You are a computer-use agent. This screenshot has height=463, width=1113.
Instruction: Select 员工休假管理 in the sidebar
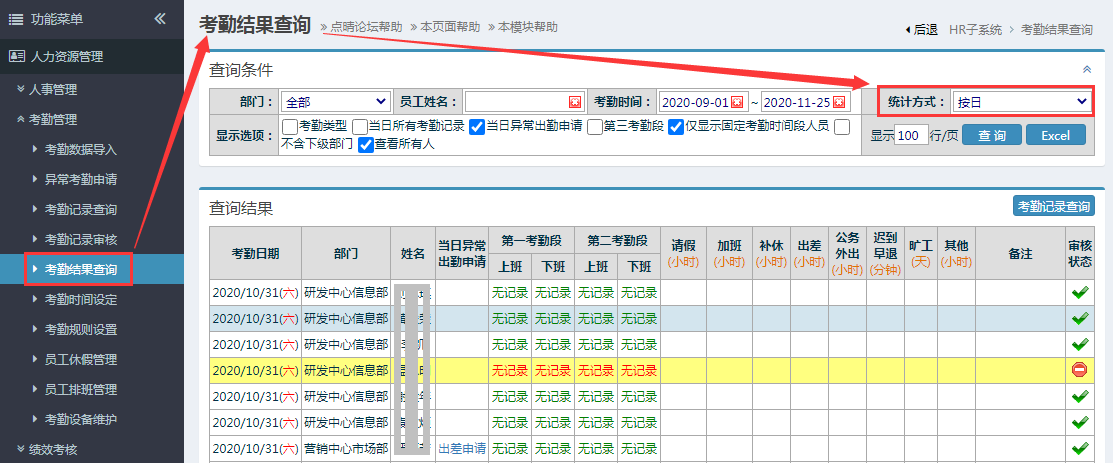[80, 359]
